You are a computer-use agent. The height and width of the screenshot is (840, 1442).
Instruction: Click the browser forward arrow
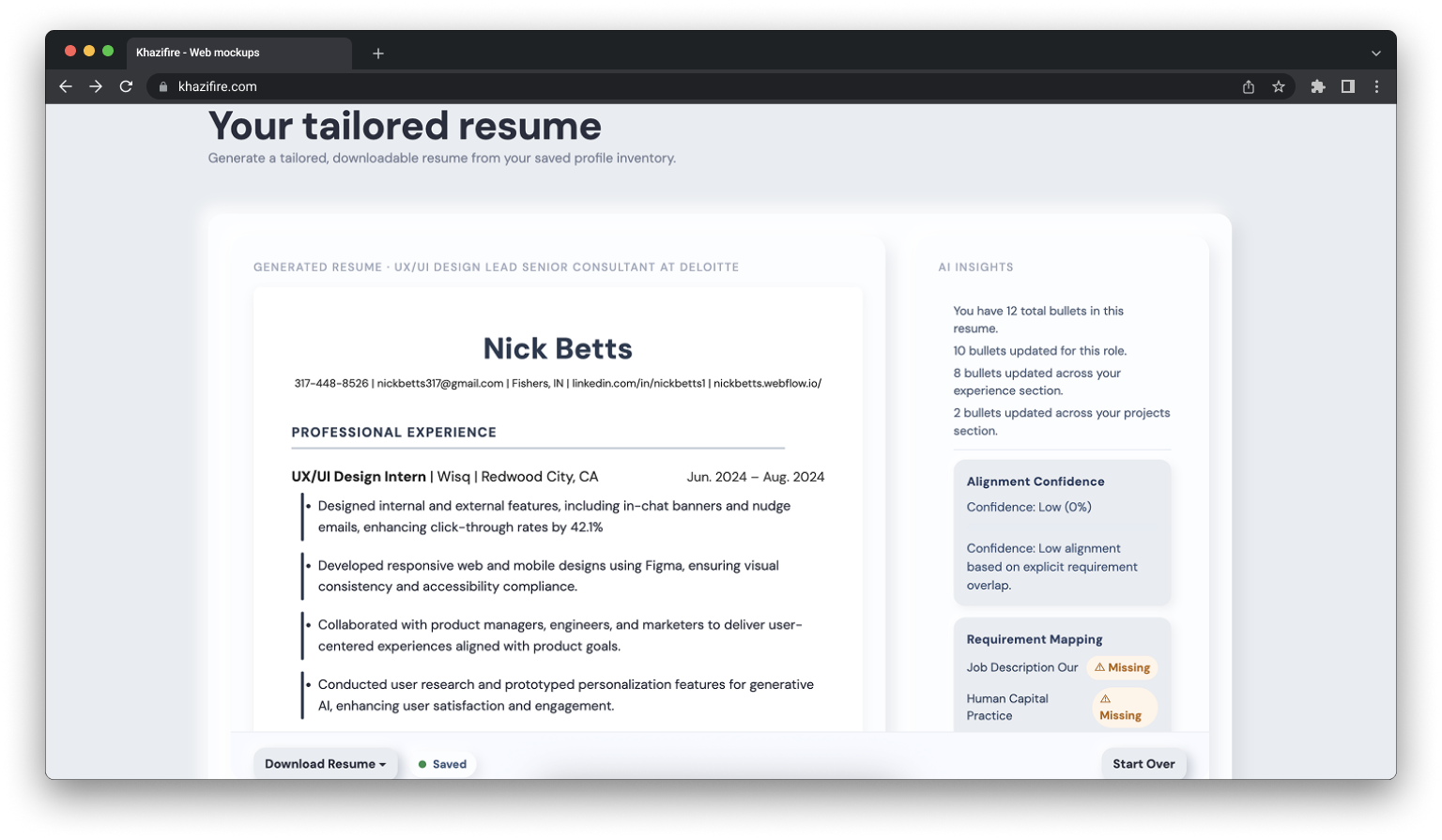tap(96, 86)
